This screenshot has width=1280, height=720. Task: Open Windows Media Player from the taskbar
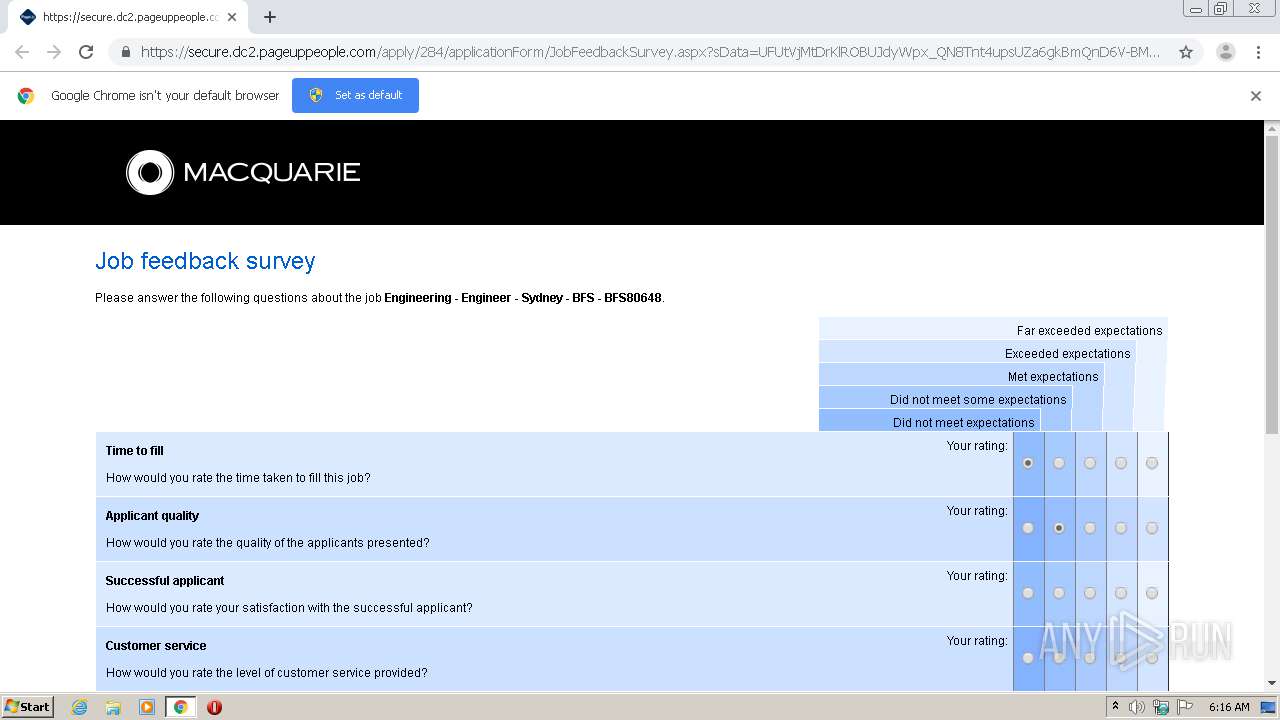[x=147, y=707]
